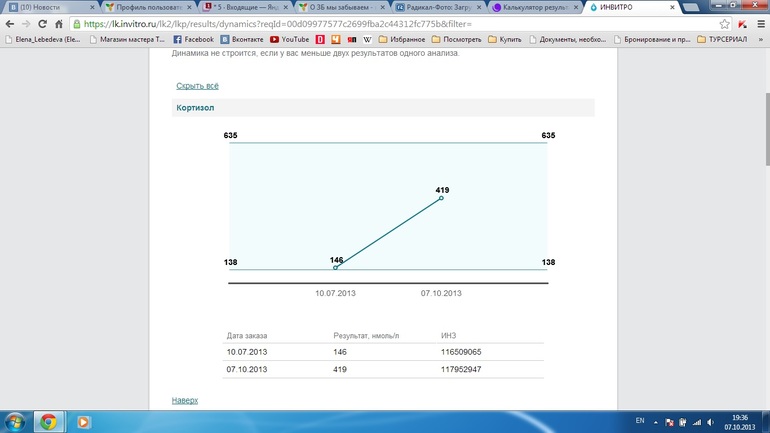This screenshot has height=433, width=770.
Task: Open Посмотреть bookmarks folder
Action: [457, 39]
